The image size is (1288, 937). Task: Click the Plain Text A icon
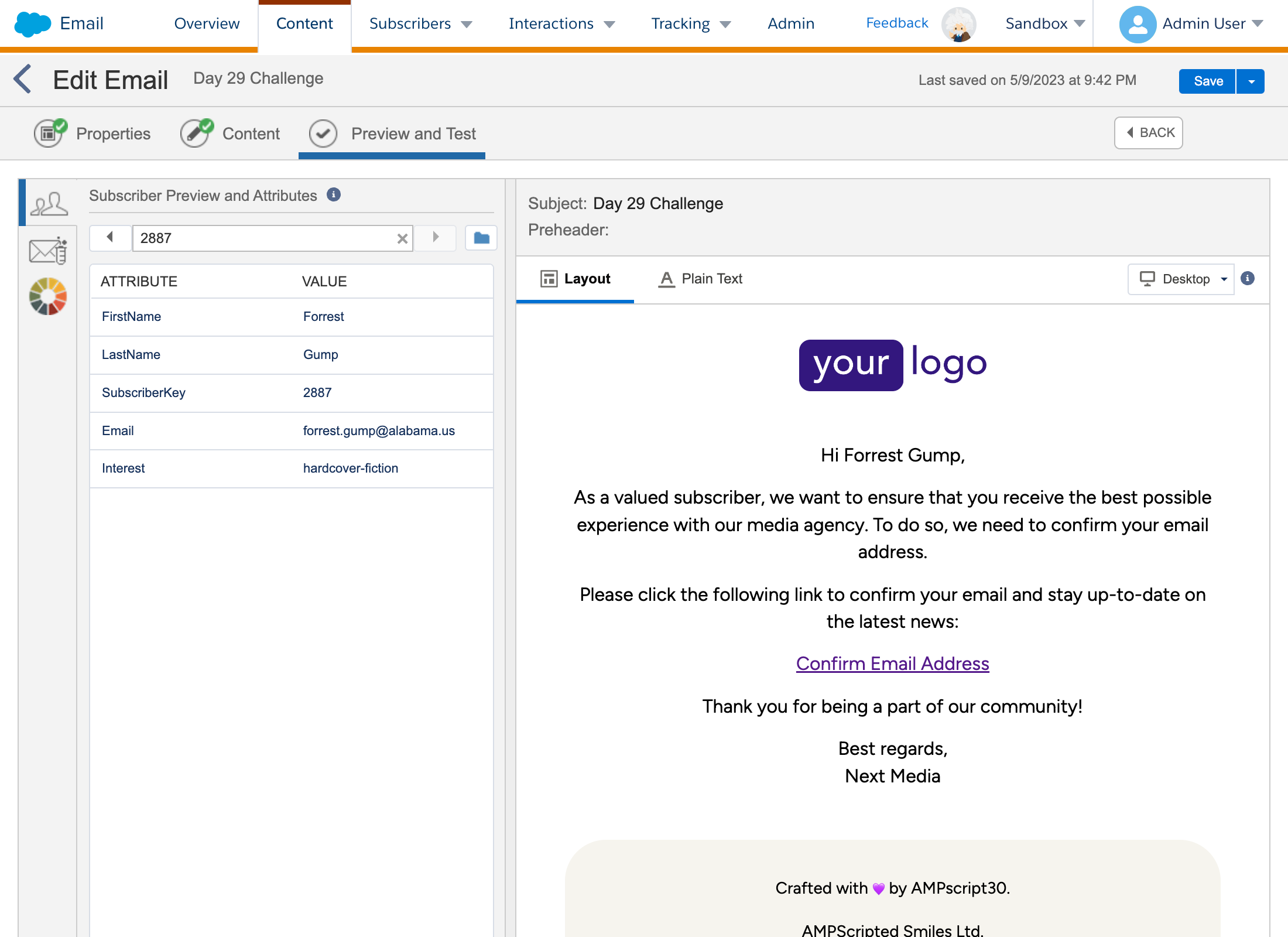pyautogui.click(x=666, y=279)
